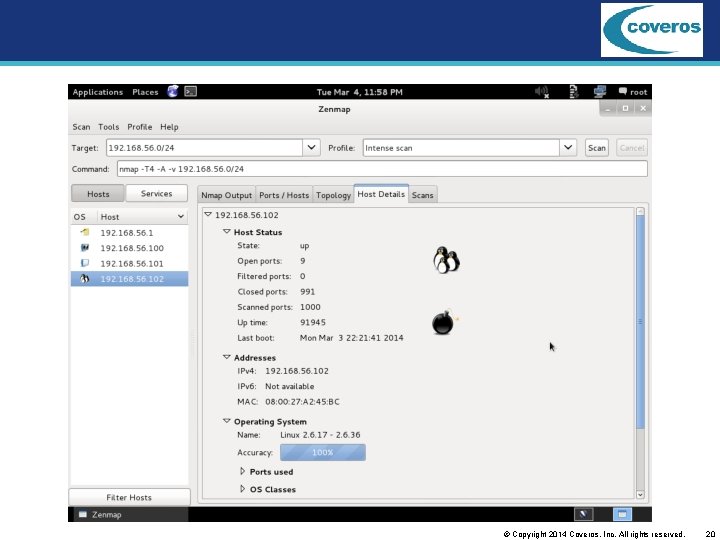Click the Host Details vertical scrollbar
The height and width of the screenshot is (540, 720).
point(640,321)
